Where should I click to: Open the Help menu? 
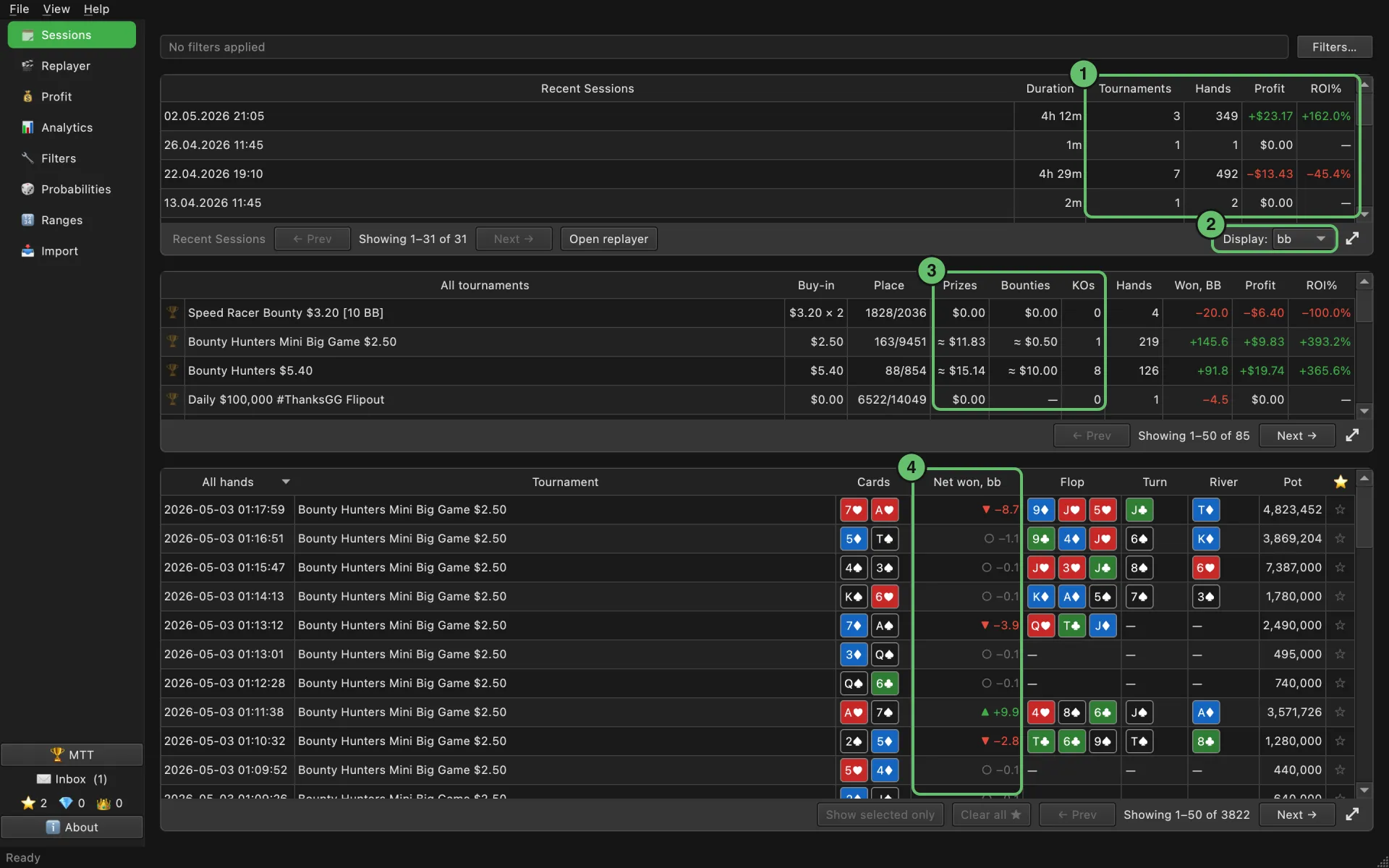point(96,9)
